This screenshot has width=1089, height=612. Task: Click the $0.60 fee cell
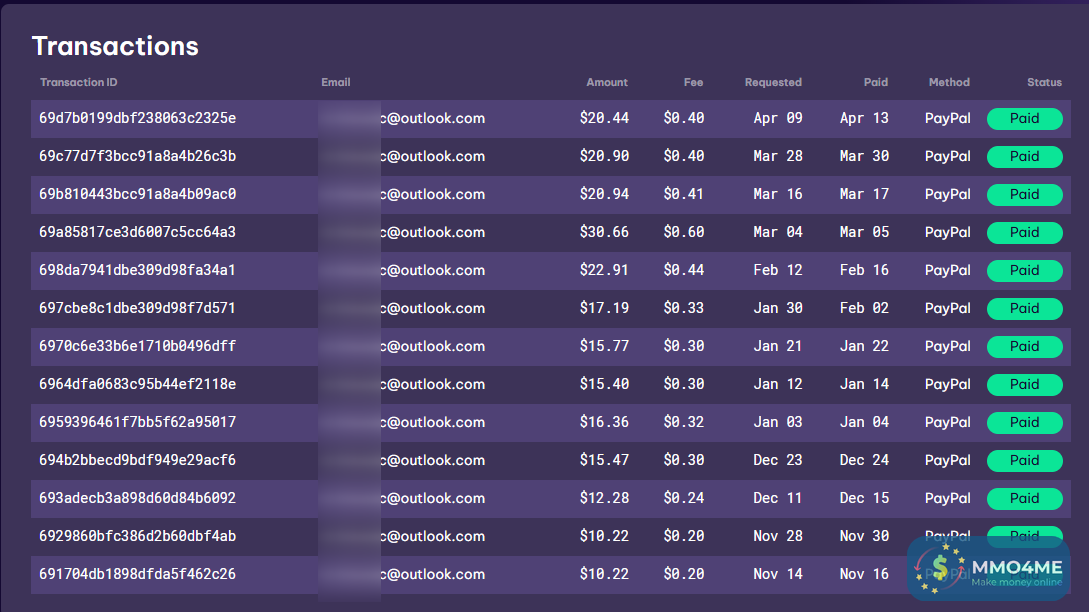pos(683,232)
